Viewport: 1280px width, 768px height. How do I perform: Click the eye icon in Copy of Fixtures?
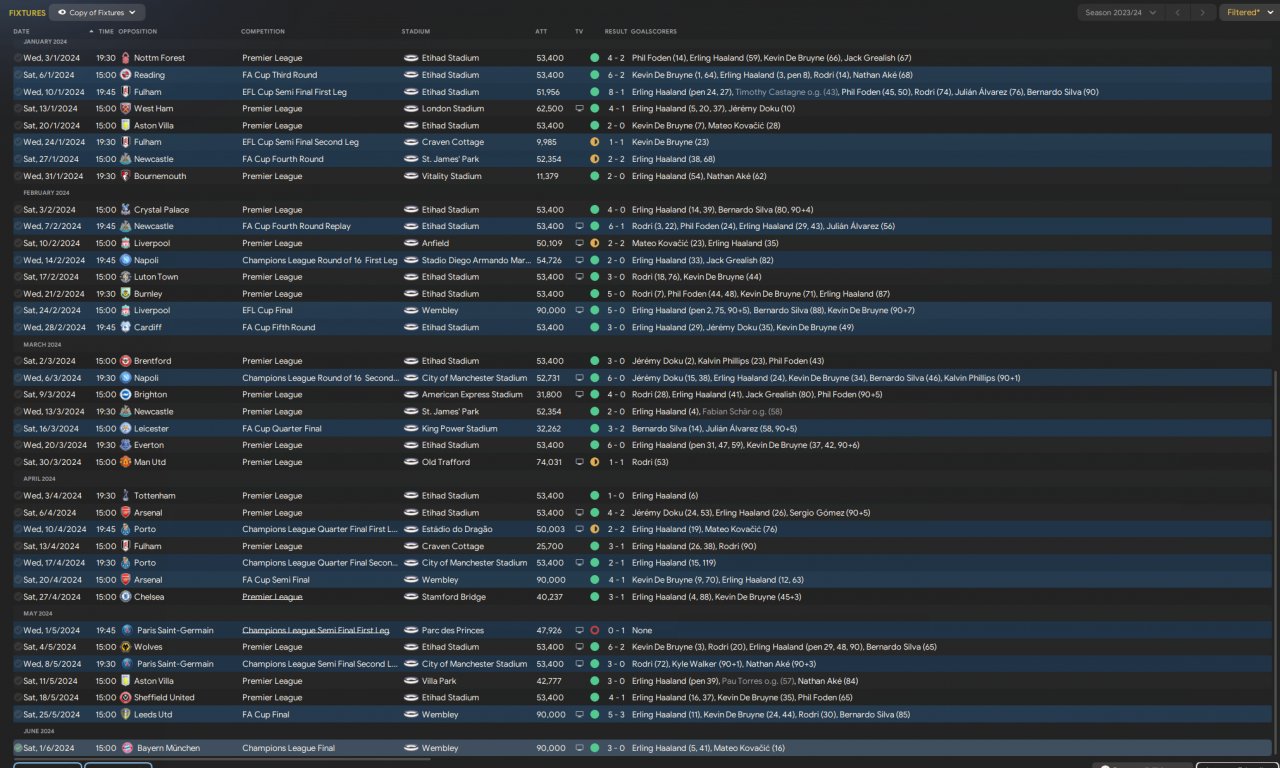click(x=62, y=13)
